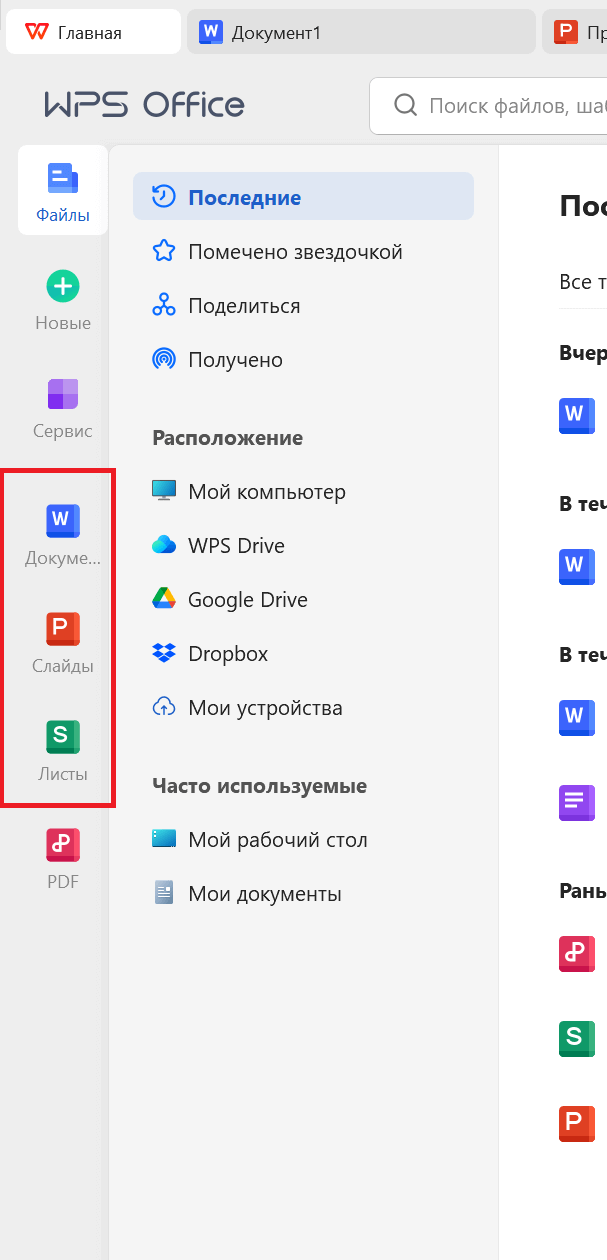The image size is (607, 1260).
Task: Click the magnifier icon in search box
Action: pos(404,106)
